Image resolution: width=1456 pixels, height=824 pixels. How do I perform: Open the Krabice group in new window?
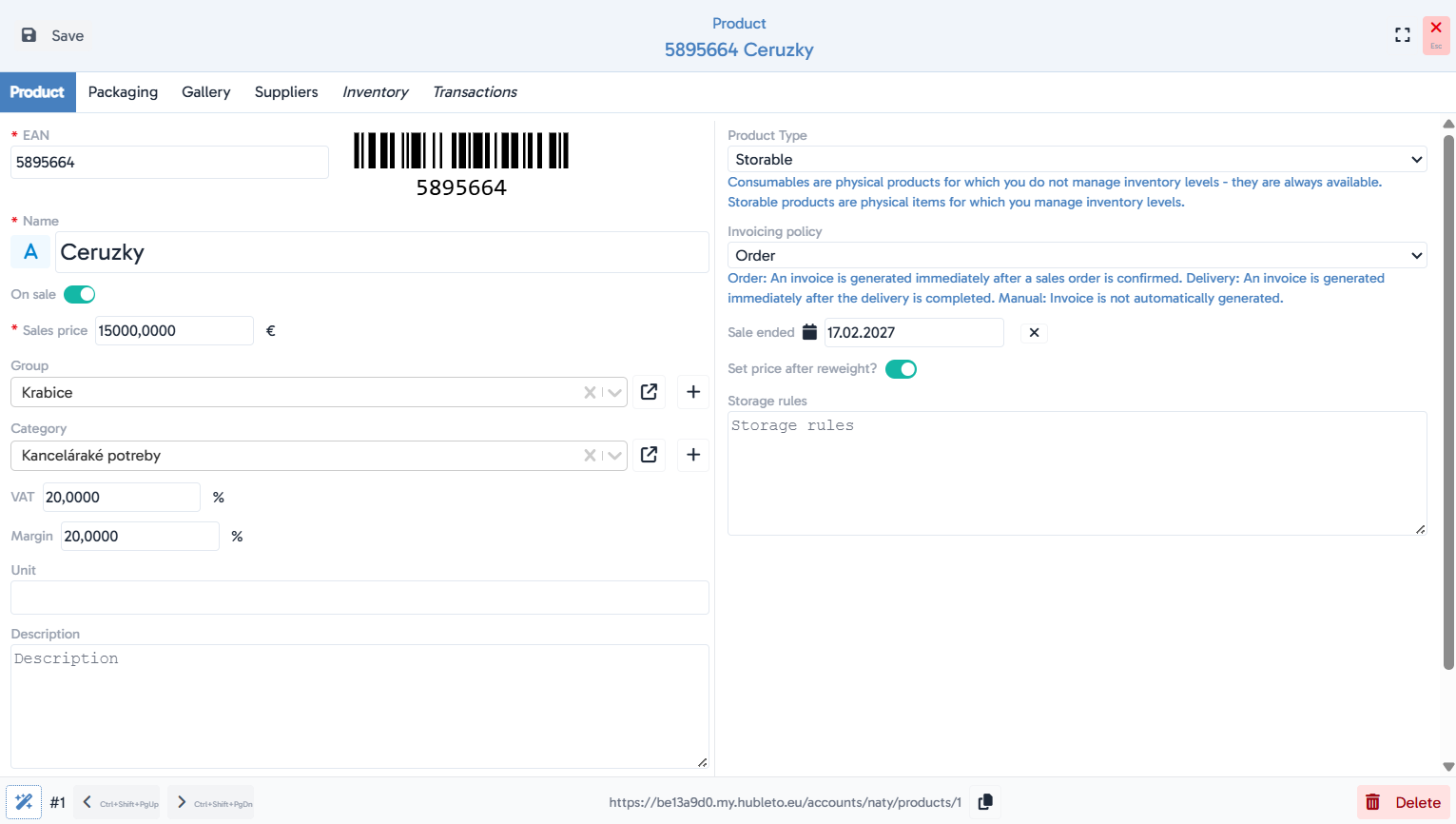pos(650,392)
